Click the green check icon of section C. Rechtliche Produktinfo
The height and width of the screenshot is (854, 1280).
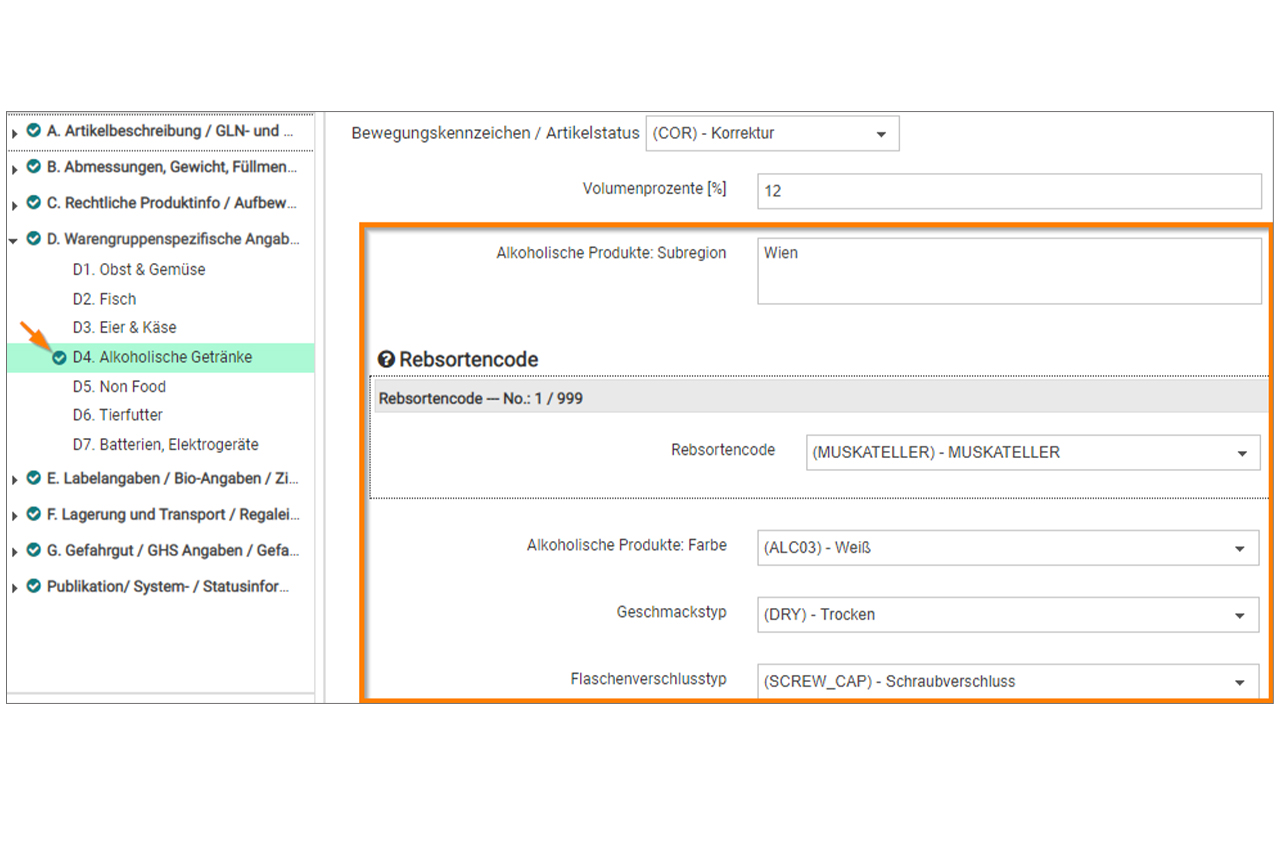coord(34,203)
